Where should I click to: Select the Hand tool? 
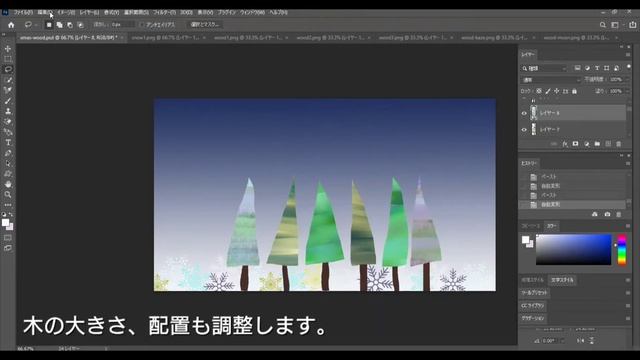[x=8, y=184]
